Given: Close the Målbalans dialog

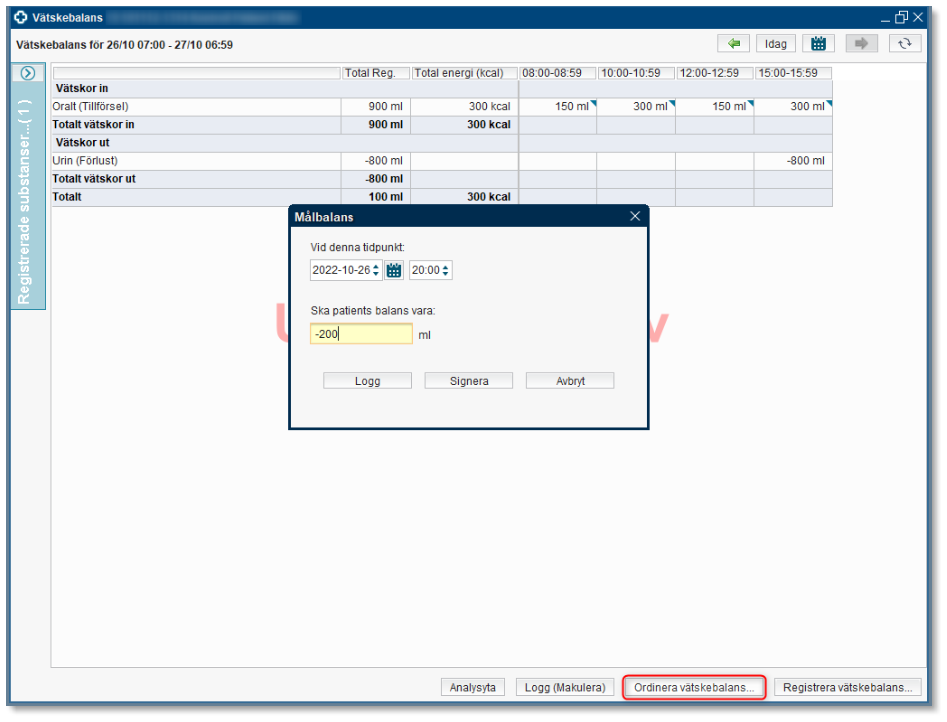Looking at the screenshot, I should (x=635, y=216).
